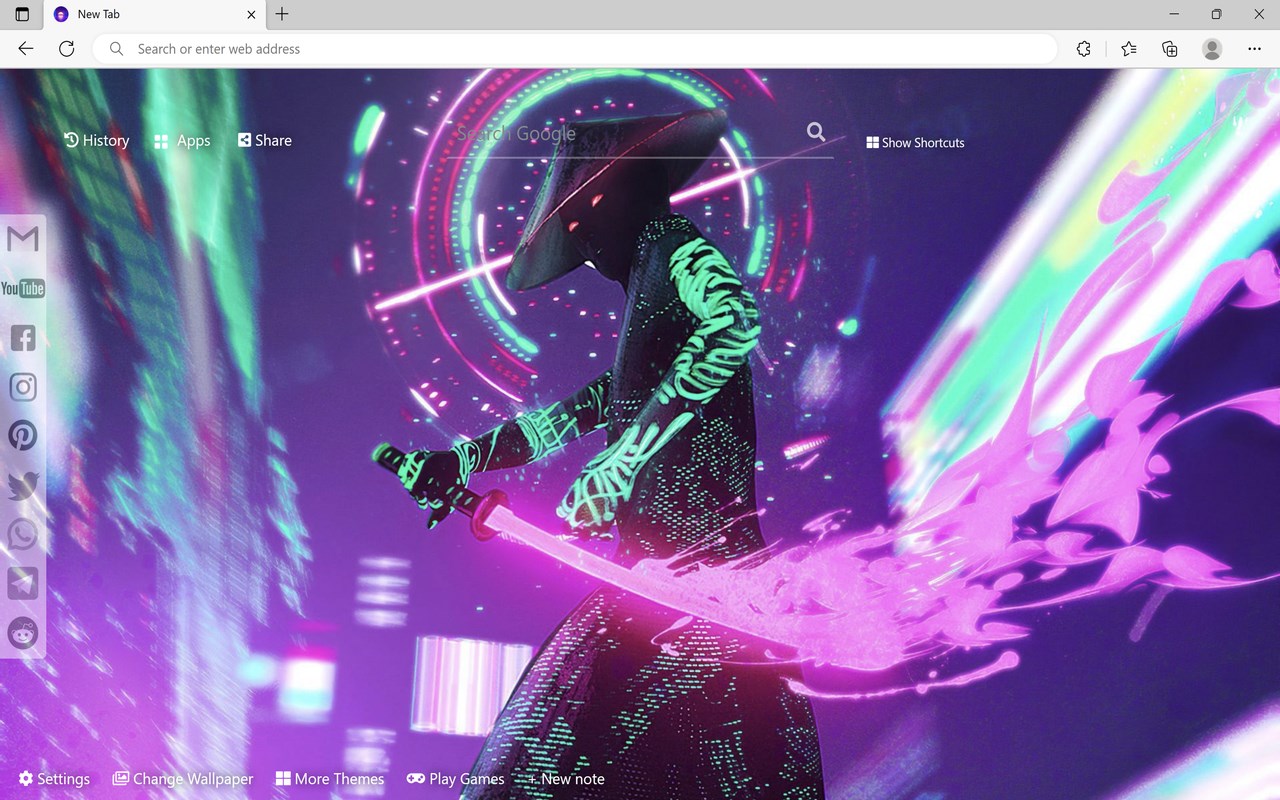This screenshot has width=1280, height=800.
Task: Click Share link
Action: pos(265,140)
